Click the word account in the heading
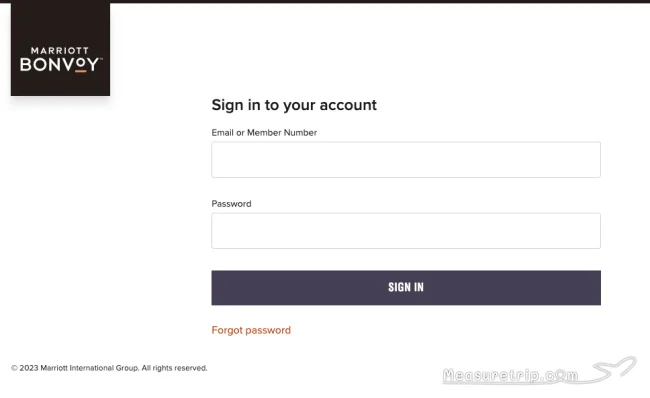This screenshot has width=650, height=398. (348, 105)
